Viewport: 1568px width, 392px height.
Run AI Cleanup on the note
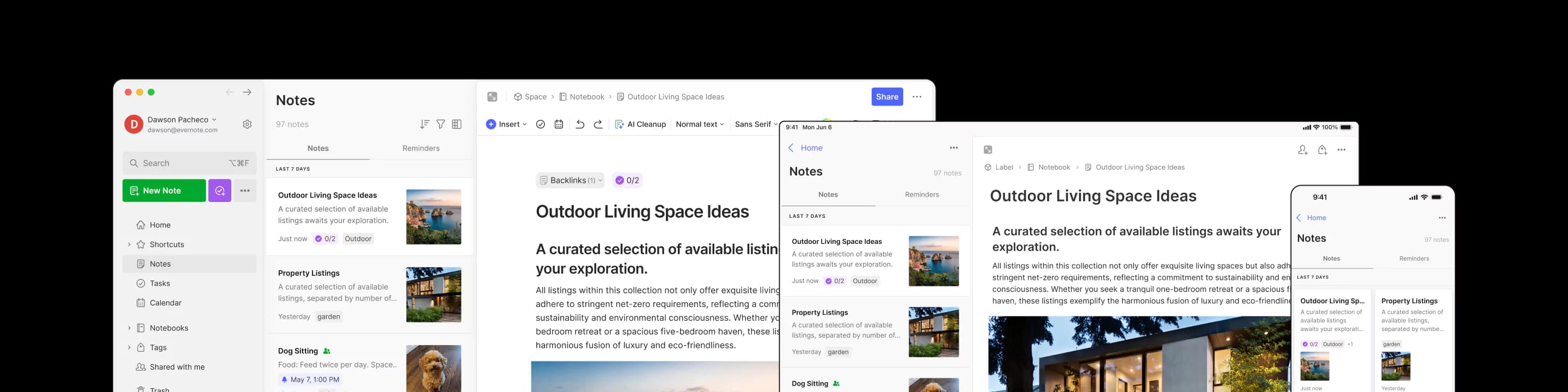tap(640, 124)
